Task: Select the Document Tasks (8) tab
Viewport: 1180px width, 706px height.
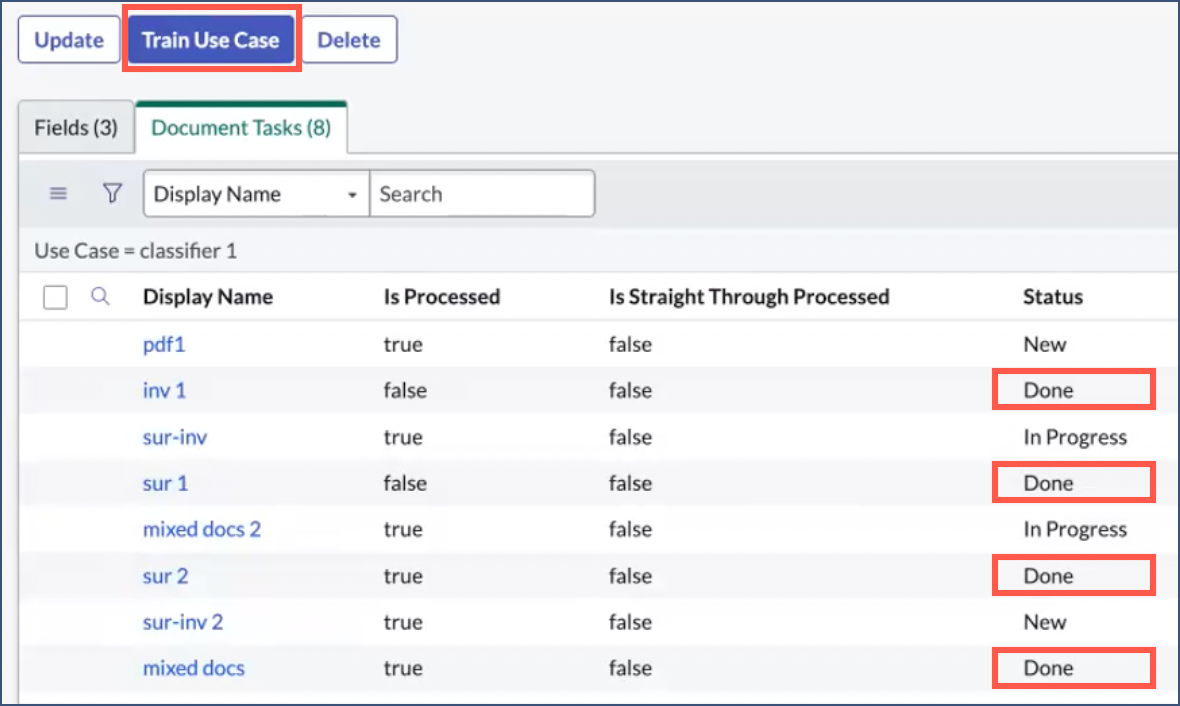Action: 241,128
